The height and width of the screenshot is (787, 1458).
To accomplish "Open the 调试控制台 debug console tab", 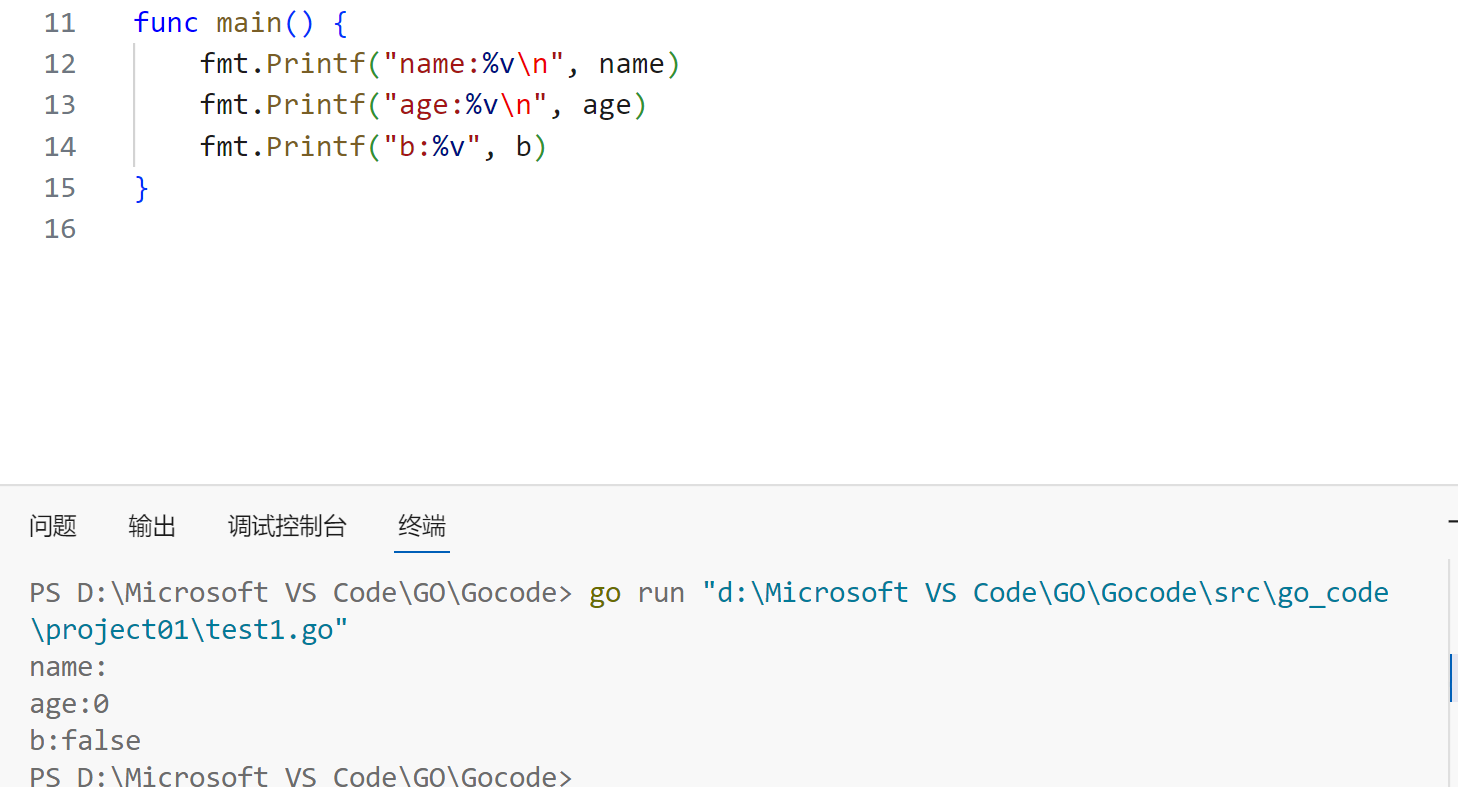I will (x=287, y=526).
